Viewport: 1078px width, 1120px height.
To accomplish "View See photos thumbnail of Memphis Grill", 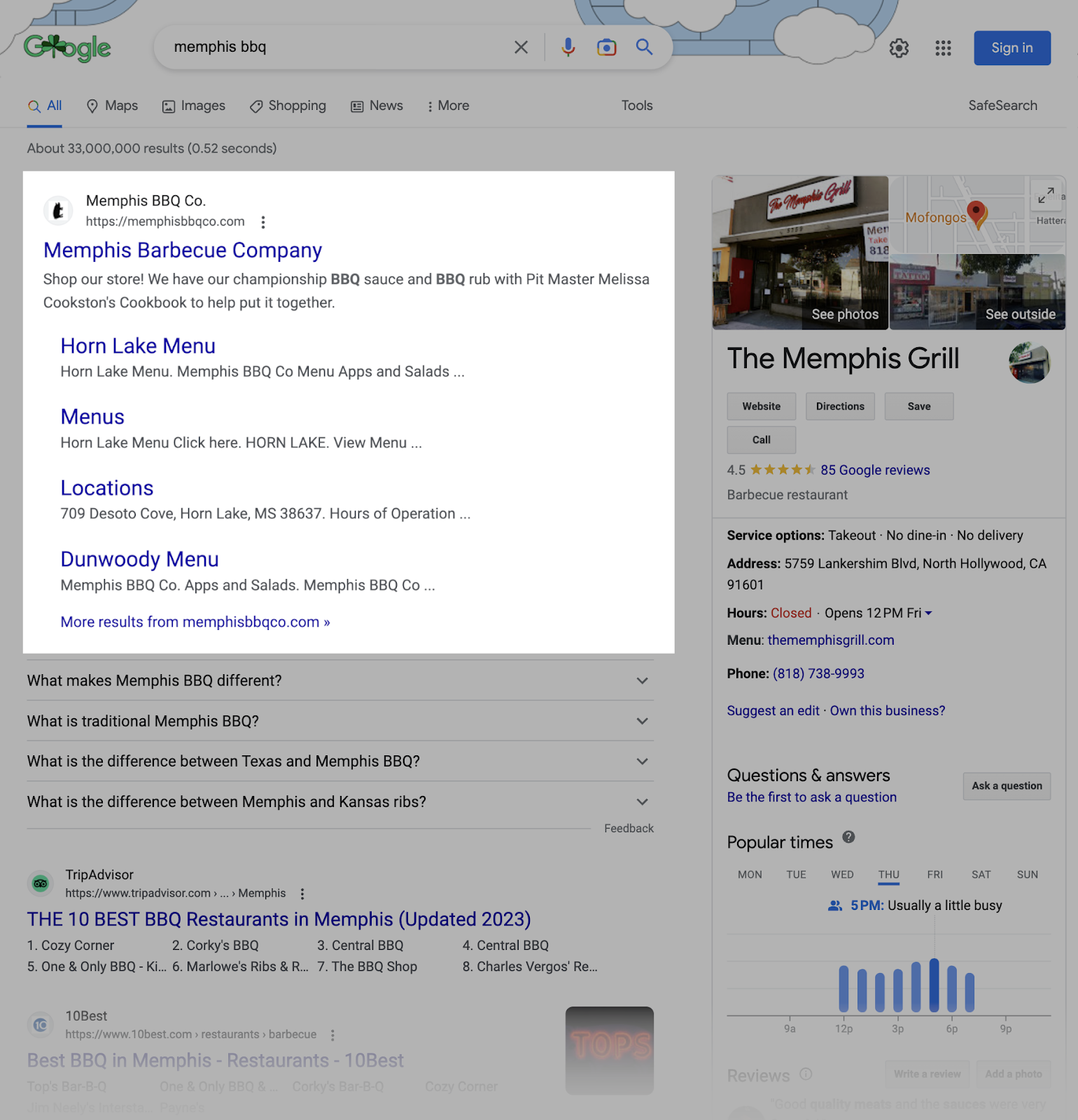I will (800, 253).
